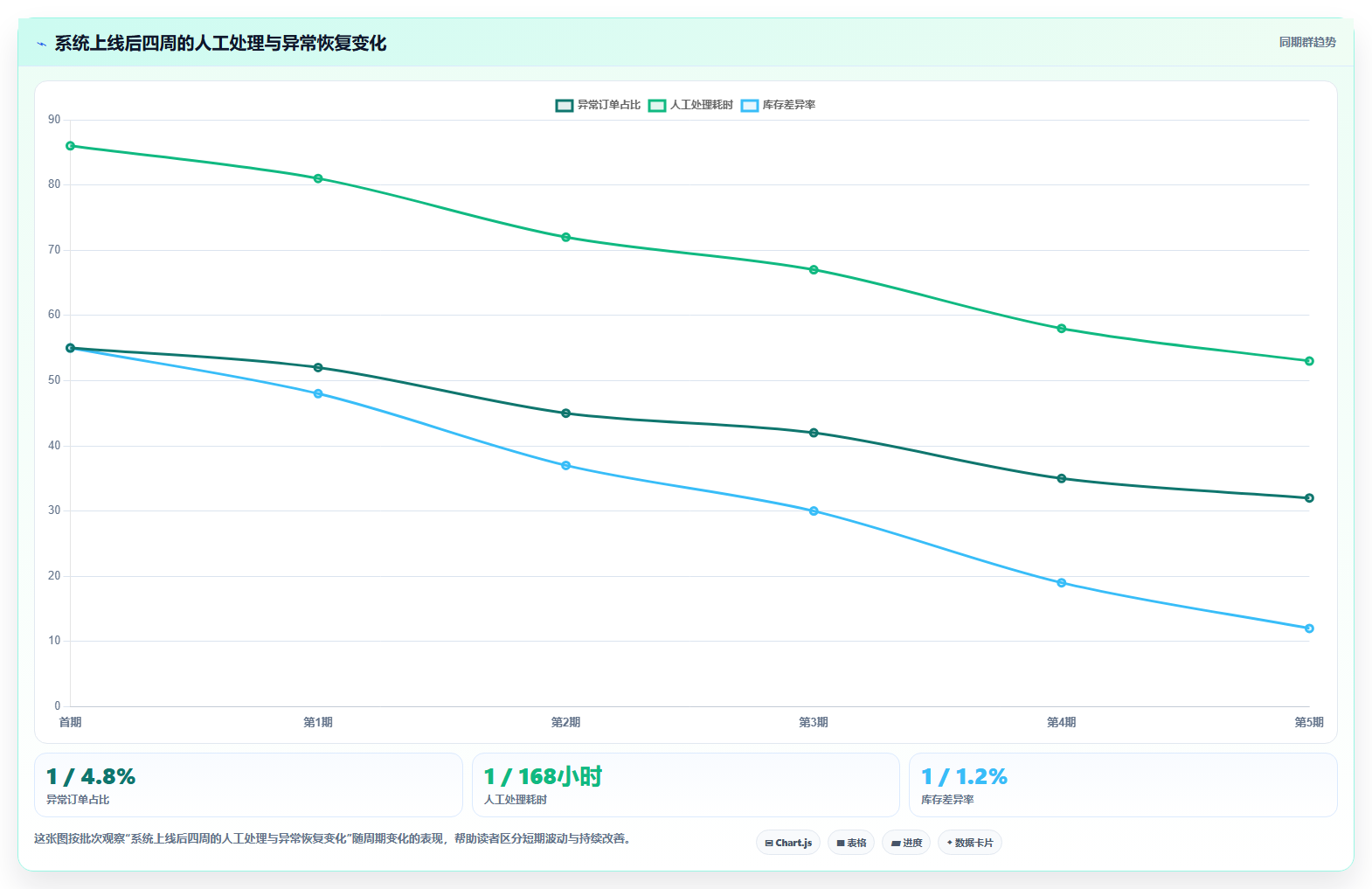Click the 第2期 x-axis label
Image resolution: width=1372 pixels, height=889 pixels.
pos(566,722)
